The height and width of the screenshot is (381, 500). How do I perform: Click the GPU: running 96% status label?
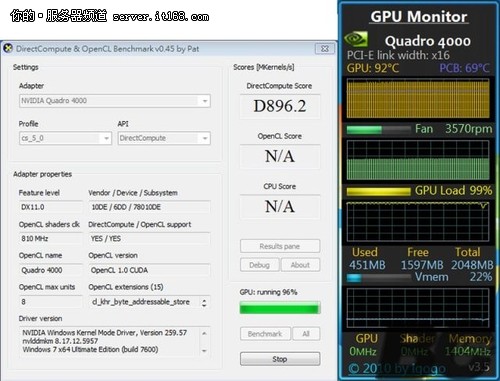point(268,292)
